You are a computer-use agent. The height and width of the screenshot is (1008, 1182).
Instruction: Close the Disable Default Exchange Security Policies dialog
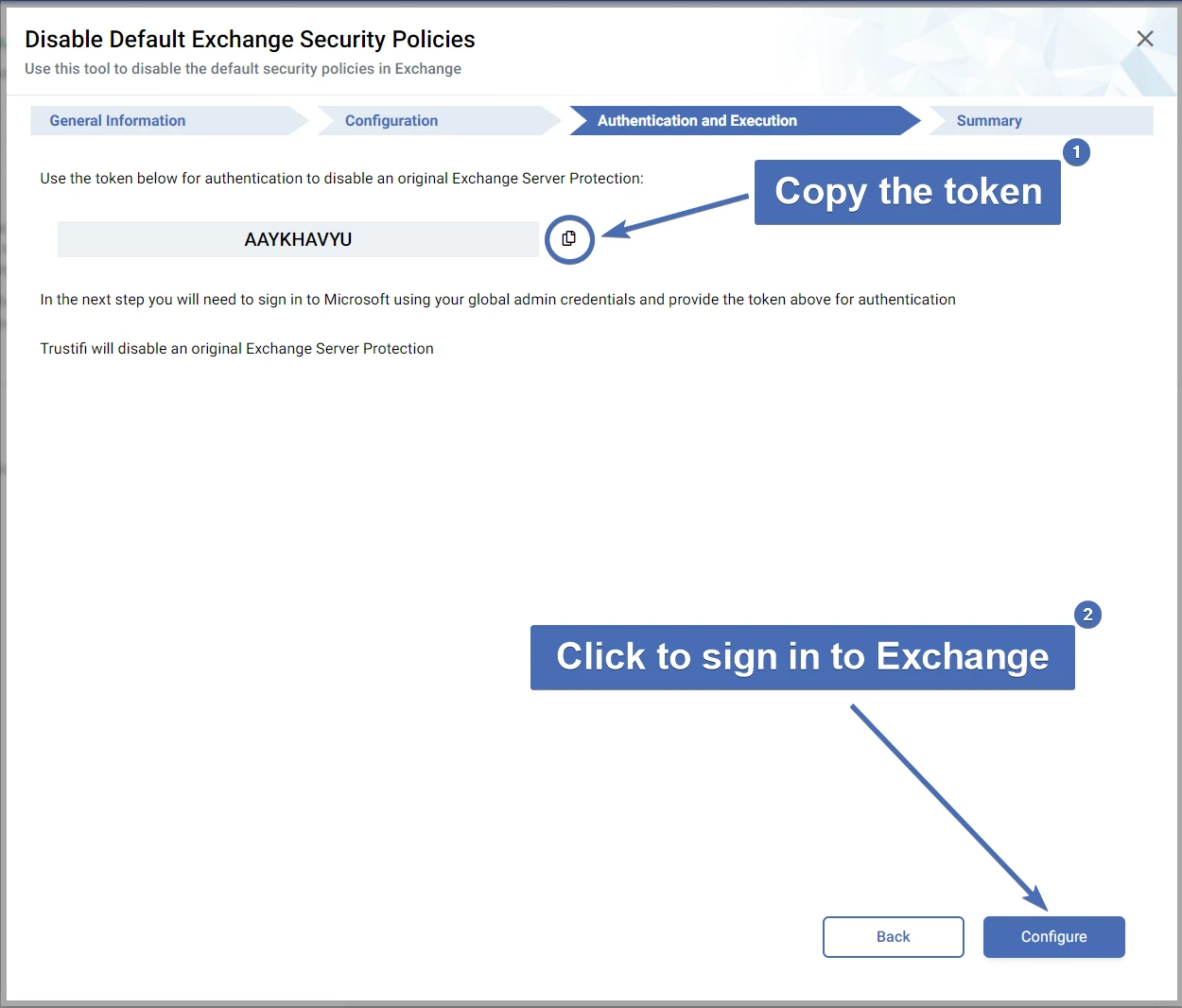(x=1144, y=39)
